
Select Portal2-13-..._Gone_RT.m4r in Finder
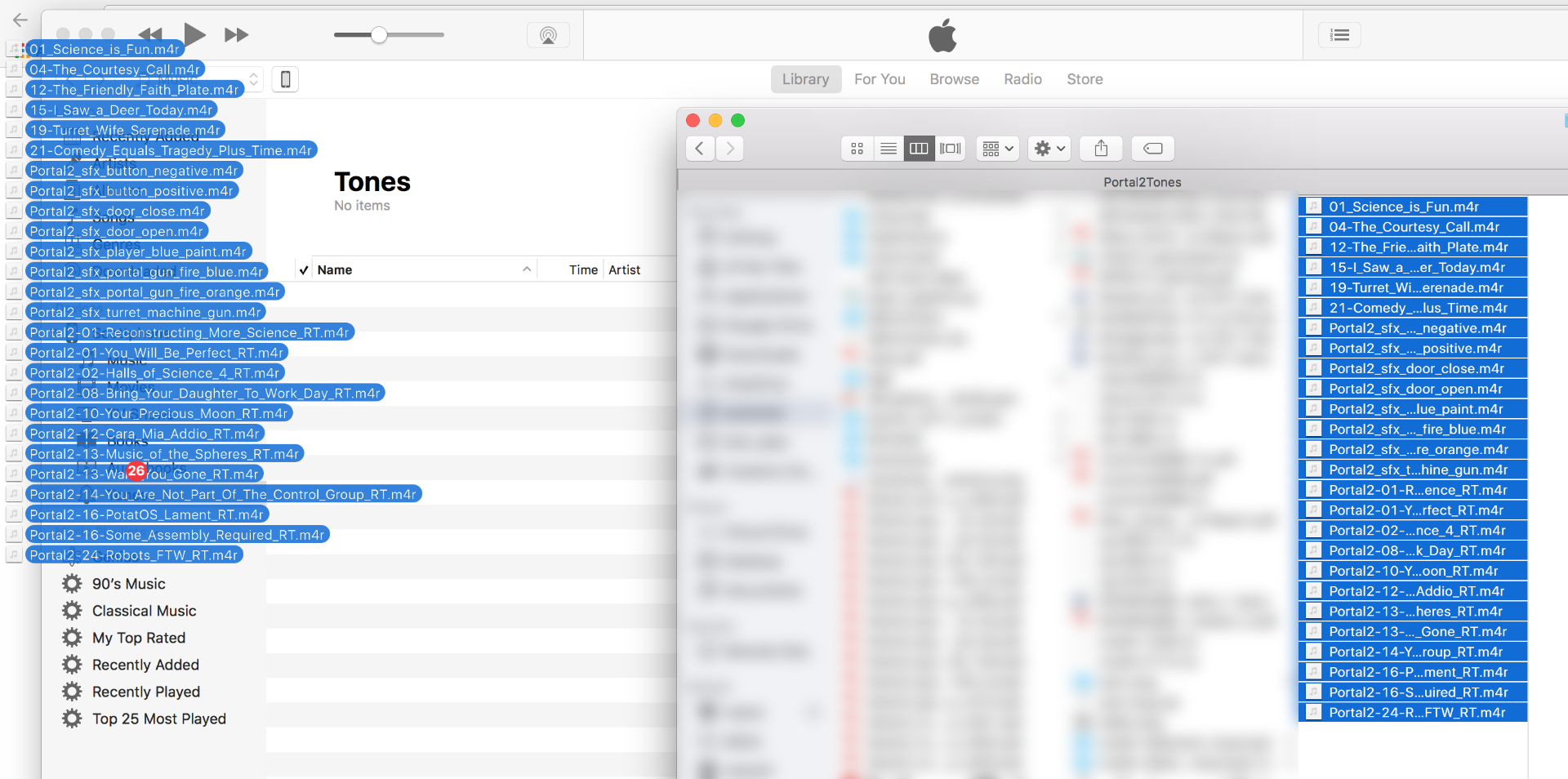point(1413,632)
